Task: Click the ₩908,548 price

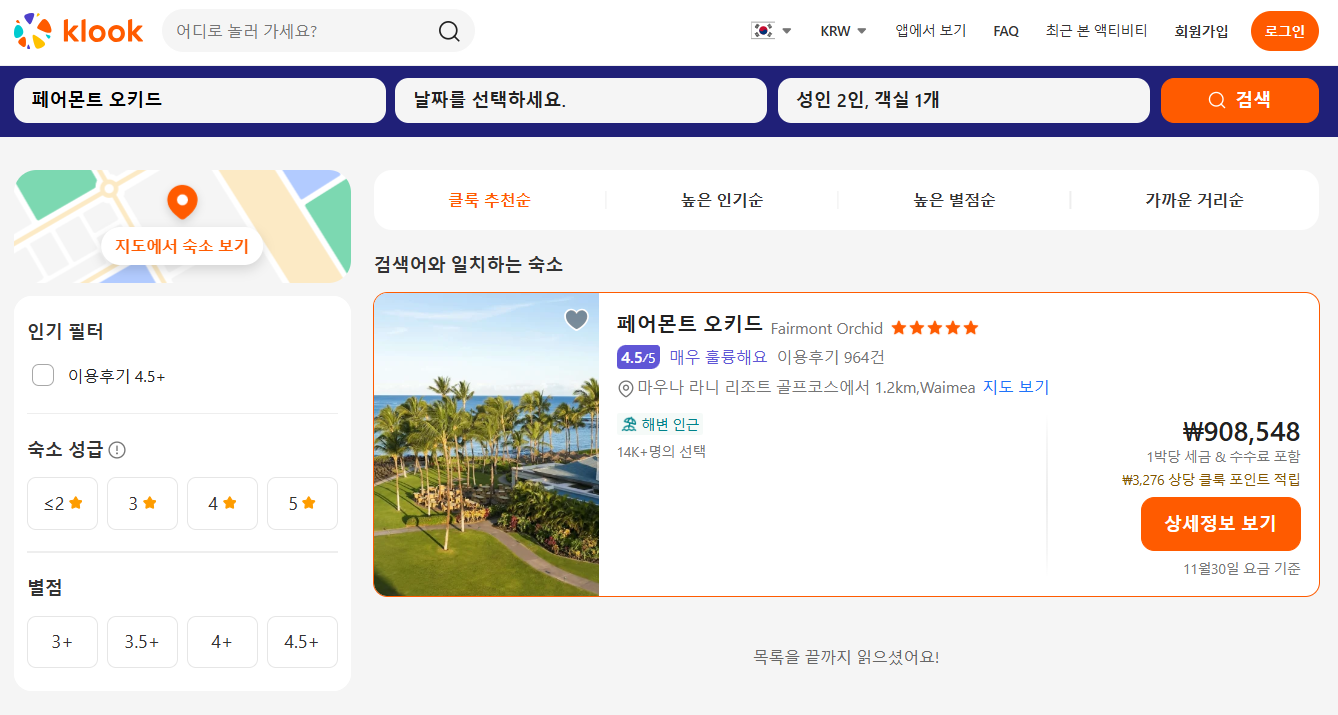Action: pyautogui.click(x=1241, y=432)
